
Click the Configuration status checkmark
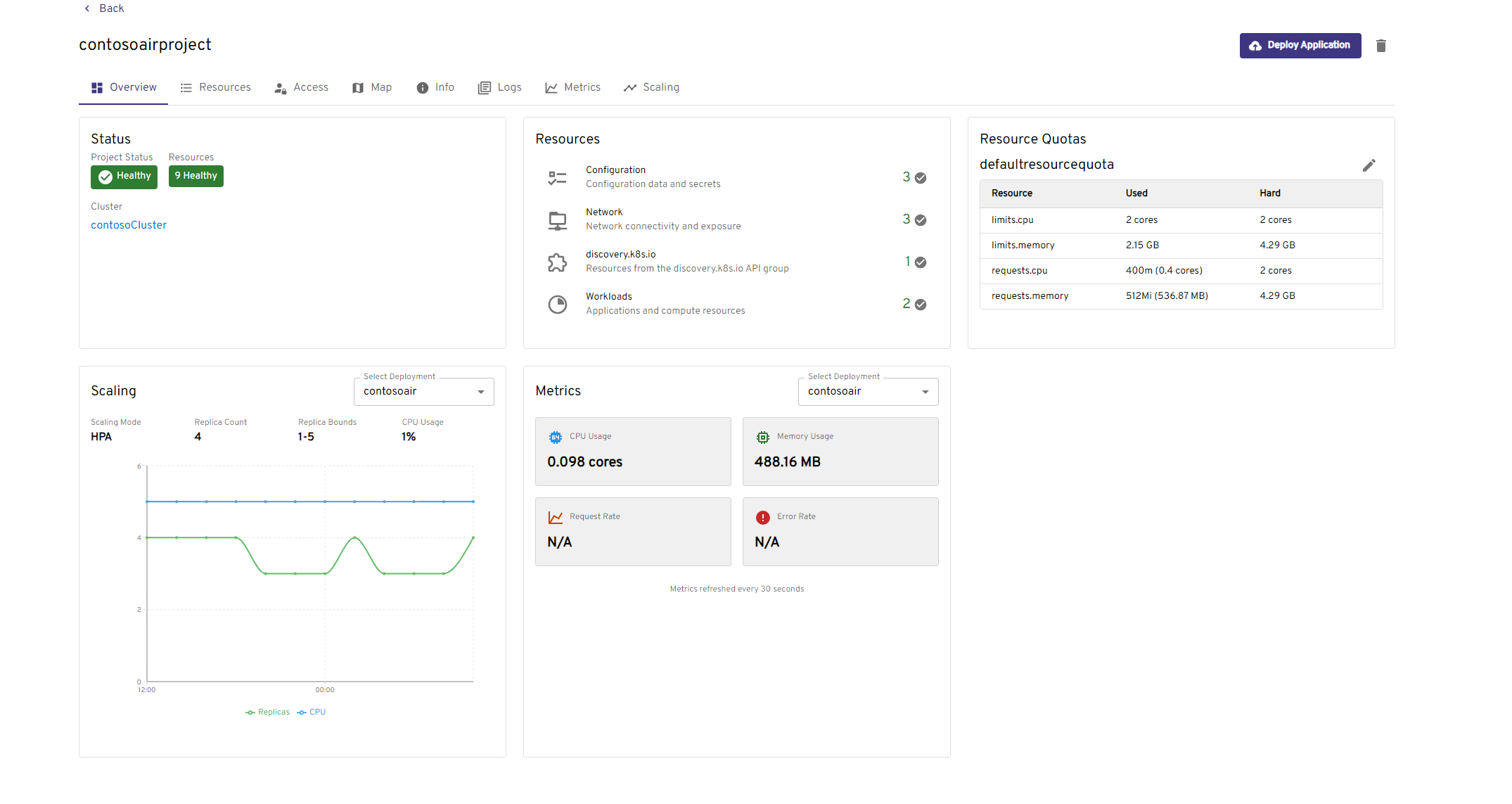pos(921,178)
